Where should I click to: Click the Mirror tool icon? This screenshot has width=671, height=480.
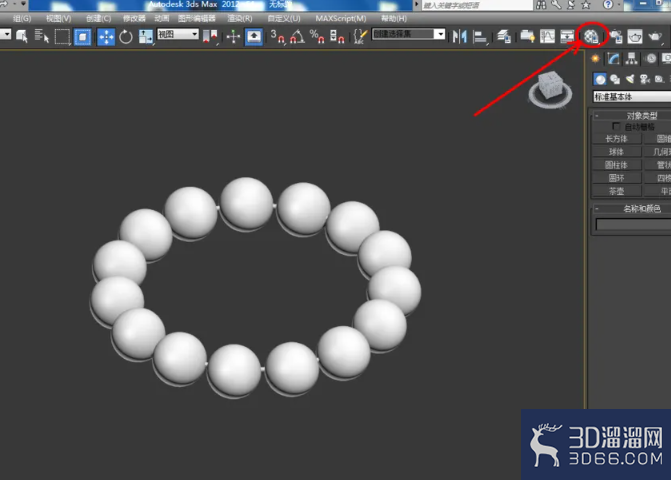pyautogui.click(x=460, y=37)
